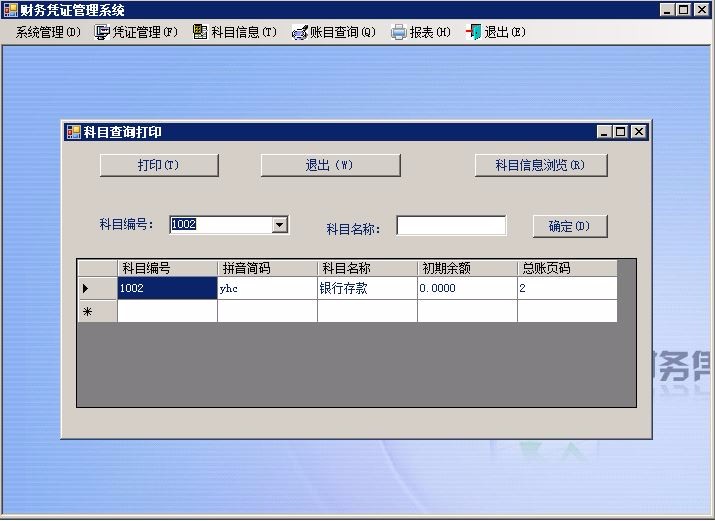Select grid cell 银行存款
Image resolution: width=715 pixels, height=521 pixels.
367,288
